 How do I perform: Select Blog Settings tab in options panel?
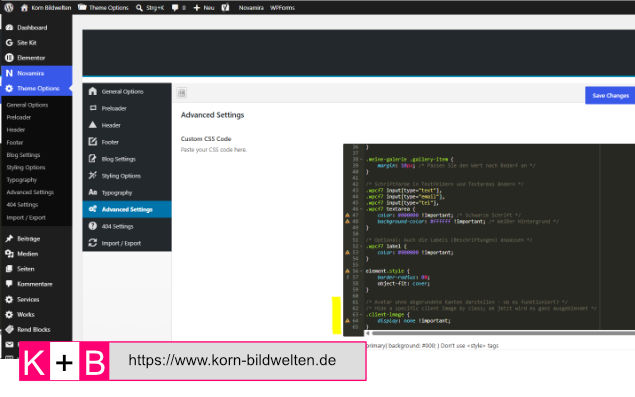click(x=127, y=159)
